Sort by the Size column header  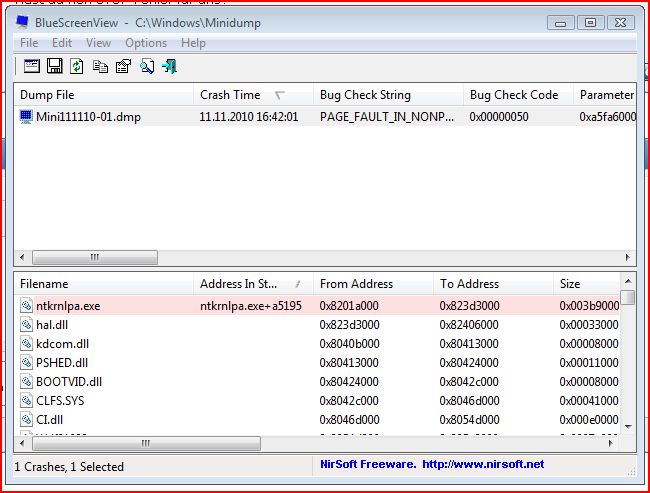click(587, 284)
